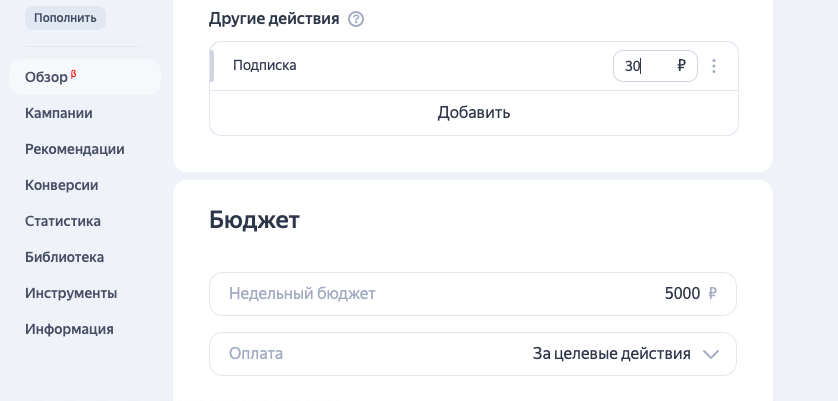This screenshot has width=838, height=401.
Task: Open Обзор in the sidebar
Action: point(46,77)
